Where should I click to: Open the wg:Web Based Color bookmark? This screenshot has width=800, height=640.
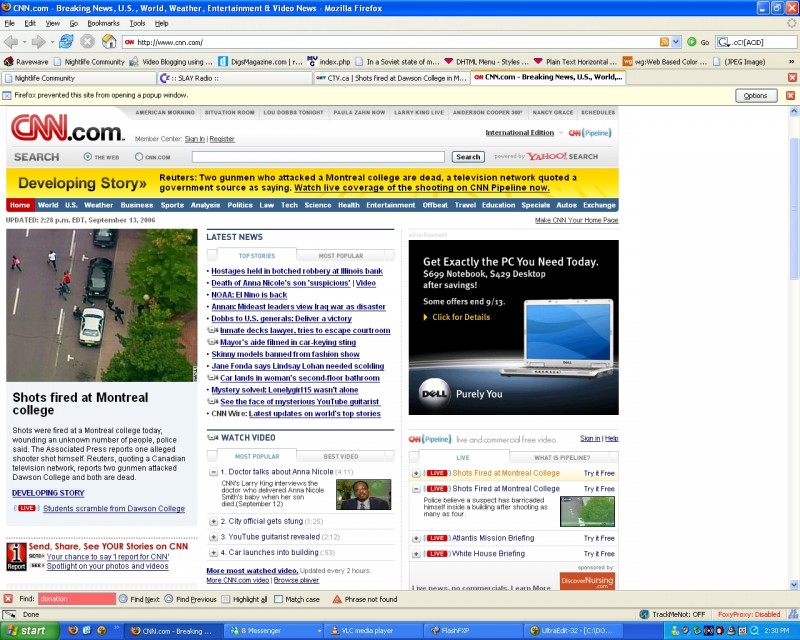point(665,62)
